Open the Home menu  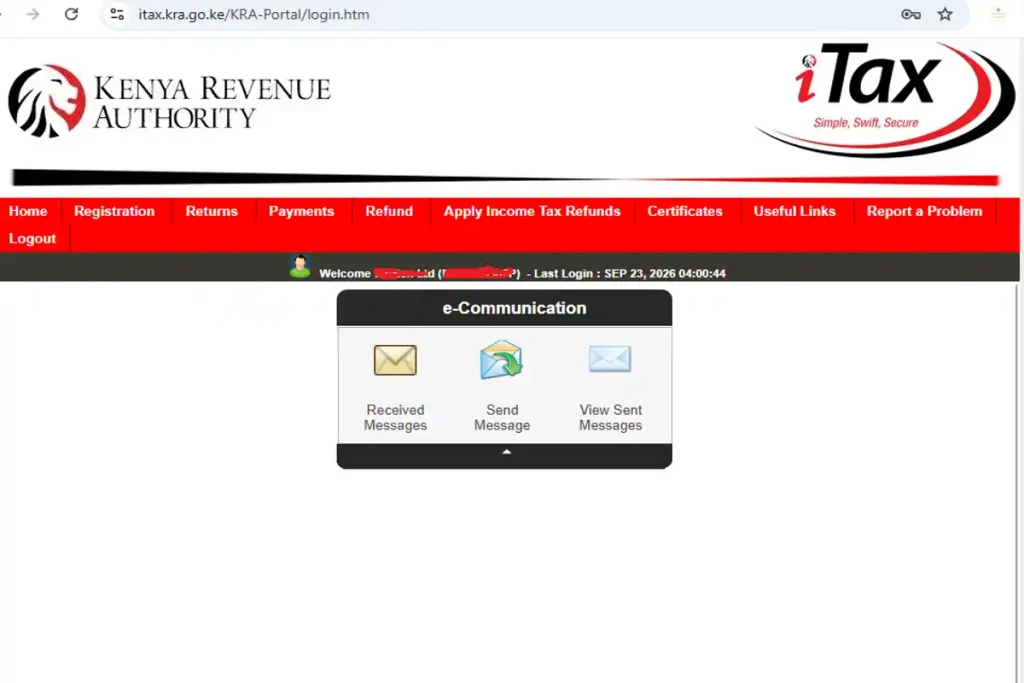(28, 211)
